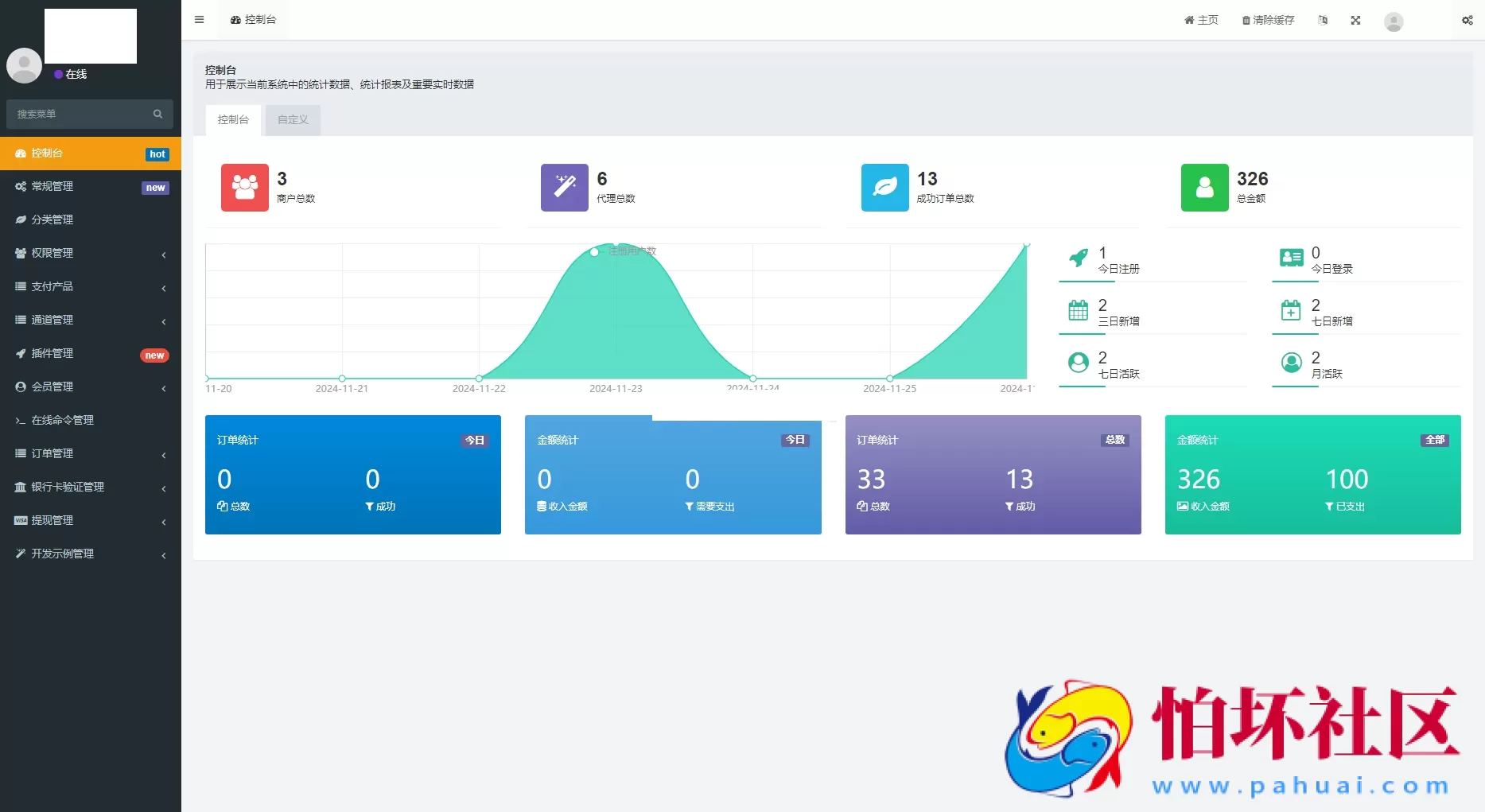Expand the 支付产品 sidebar menu
The width and height of the screenshot is (1485, 812).
(90, 286)
